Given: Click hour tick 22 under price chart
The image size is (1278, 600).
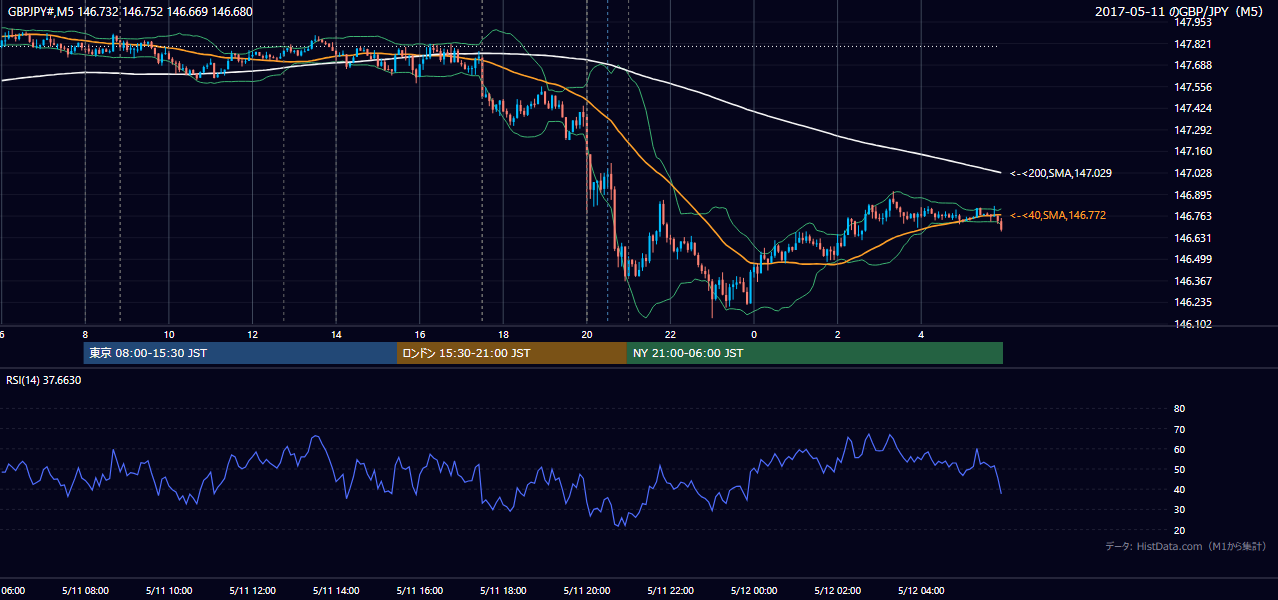Looking at the screenshot, I should 671,334.
